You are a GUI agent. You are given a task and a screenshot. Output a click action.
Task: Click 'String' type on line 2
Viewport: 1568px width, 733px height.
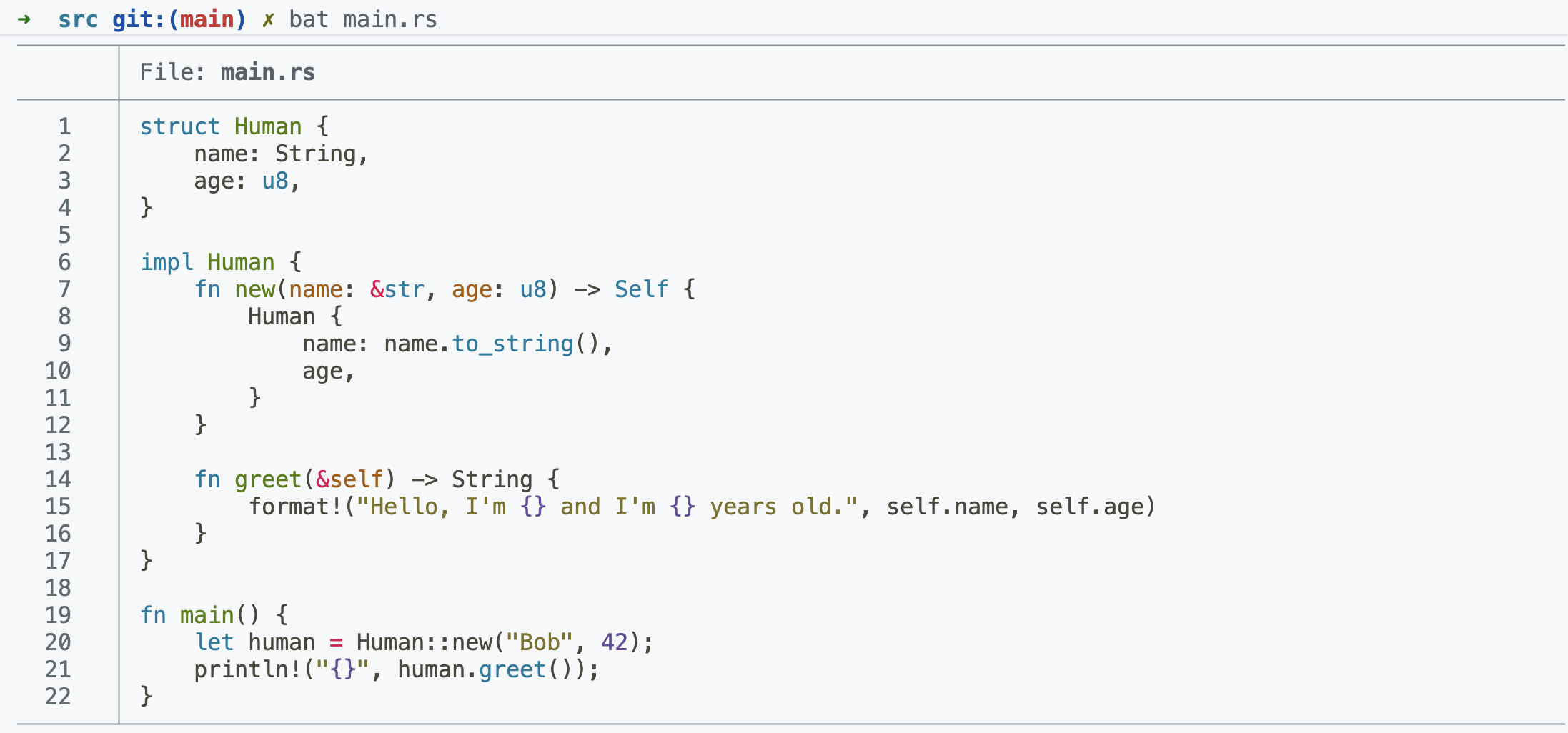pos(316,154)
